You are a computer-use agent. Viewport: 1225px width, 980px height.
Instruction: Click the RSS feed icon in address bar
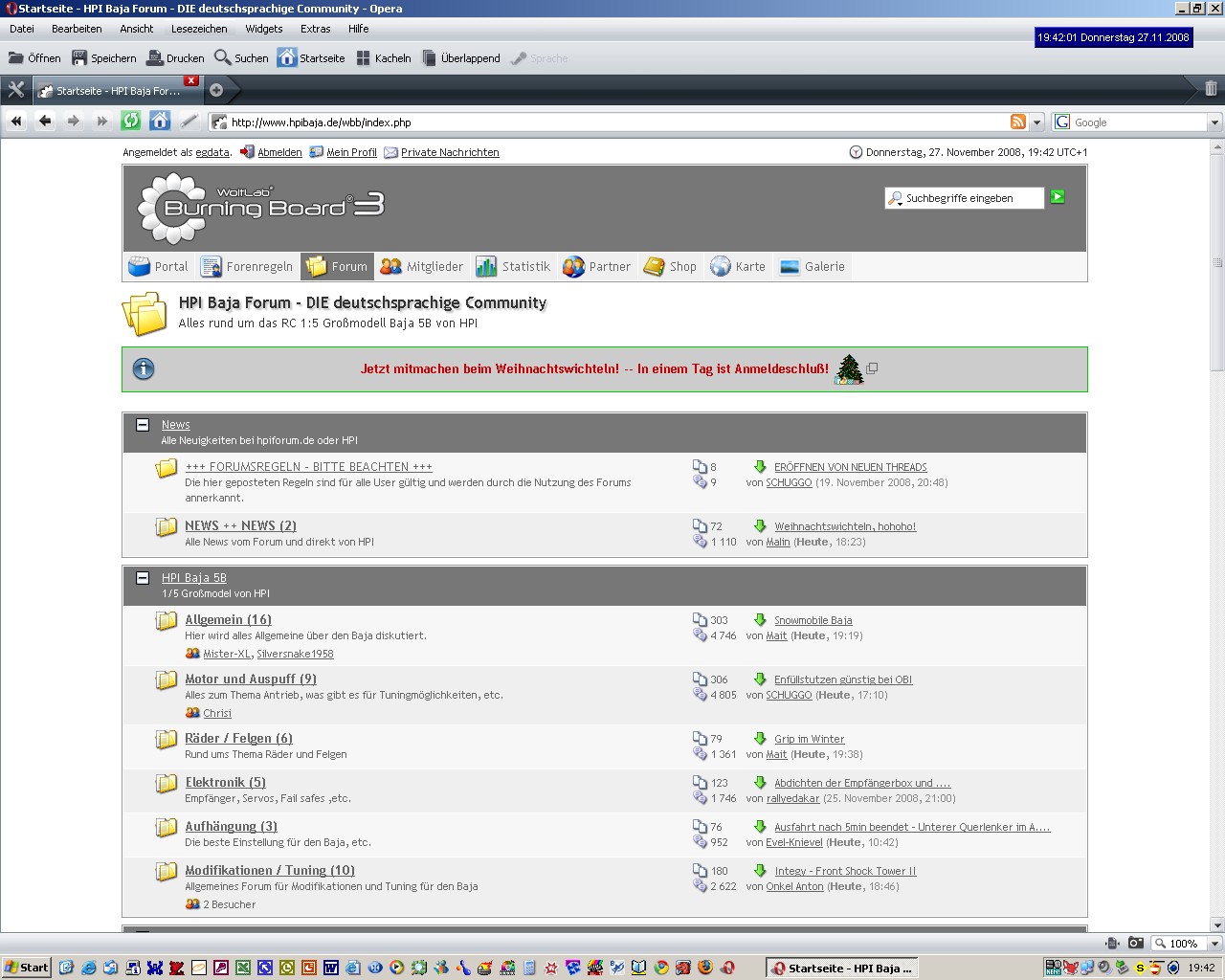click(1018, 122)
